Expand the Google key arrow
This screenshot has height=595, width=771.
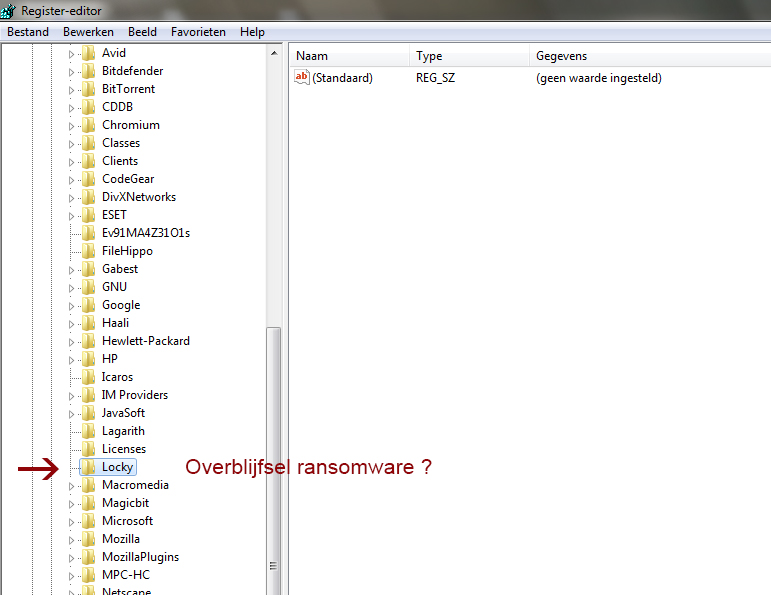tap(71, 306)
